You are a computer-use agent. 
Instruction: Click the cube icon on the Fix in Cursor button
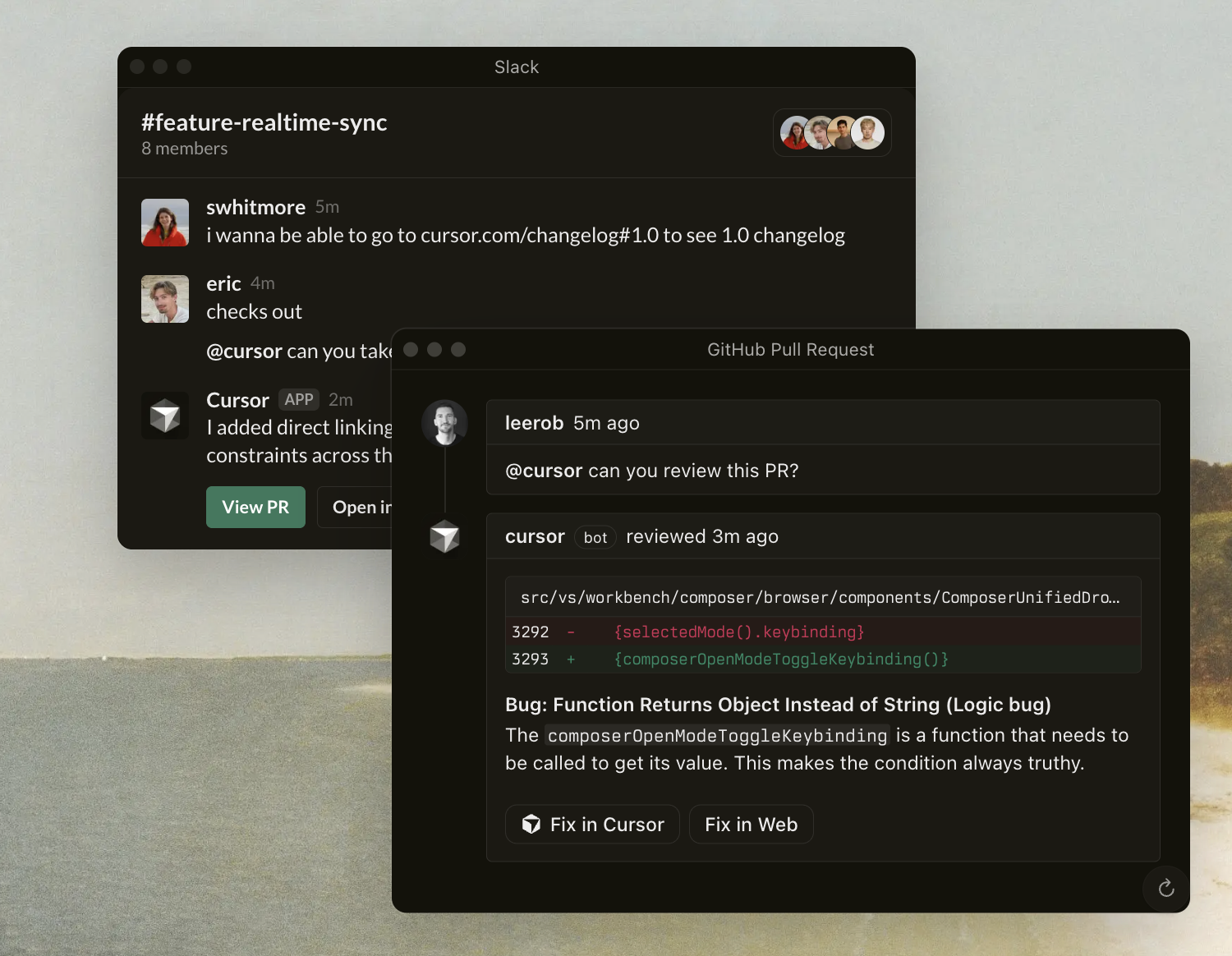[x=531, y=824]
